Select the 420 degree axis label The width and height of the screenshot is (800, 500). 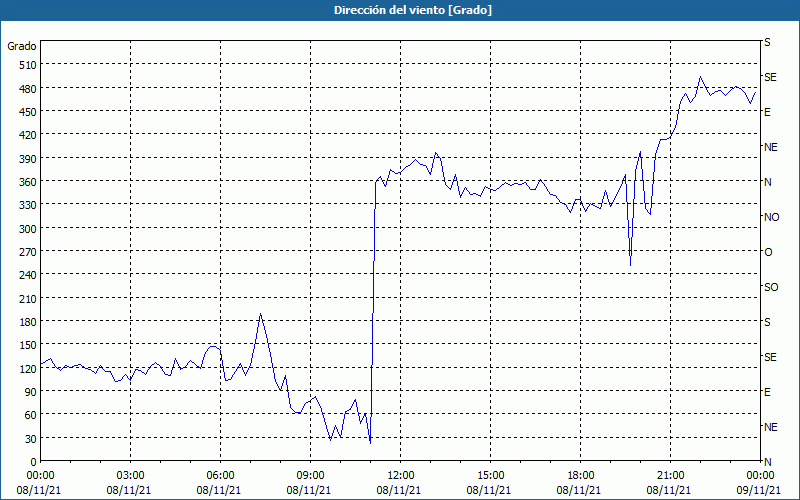pyautogui.click(x=28, y=135)
